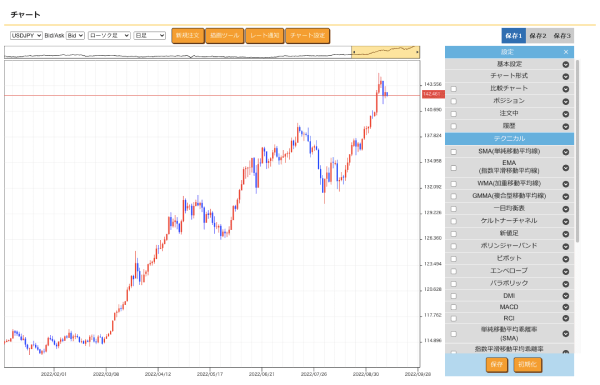The image size is (600, 385).
Task: Expand the チャート形式 section arrow
Action: tap(566, 77)
